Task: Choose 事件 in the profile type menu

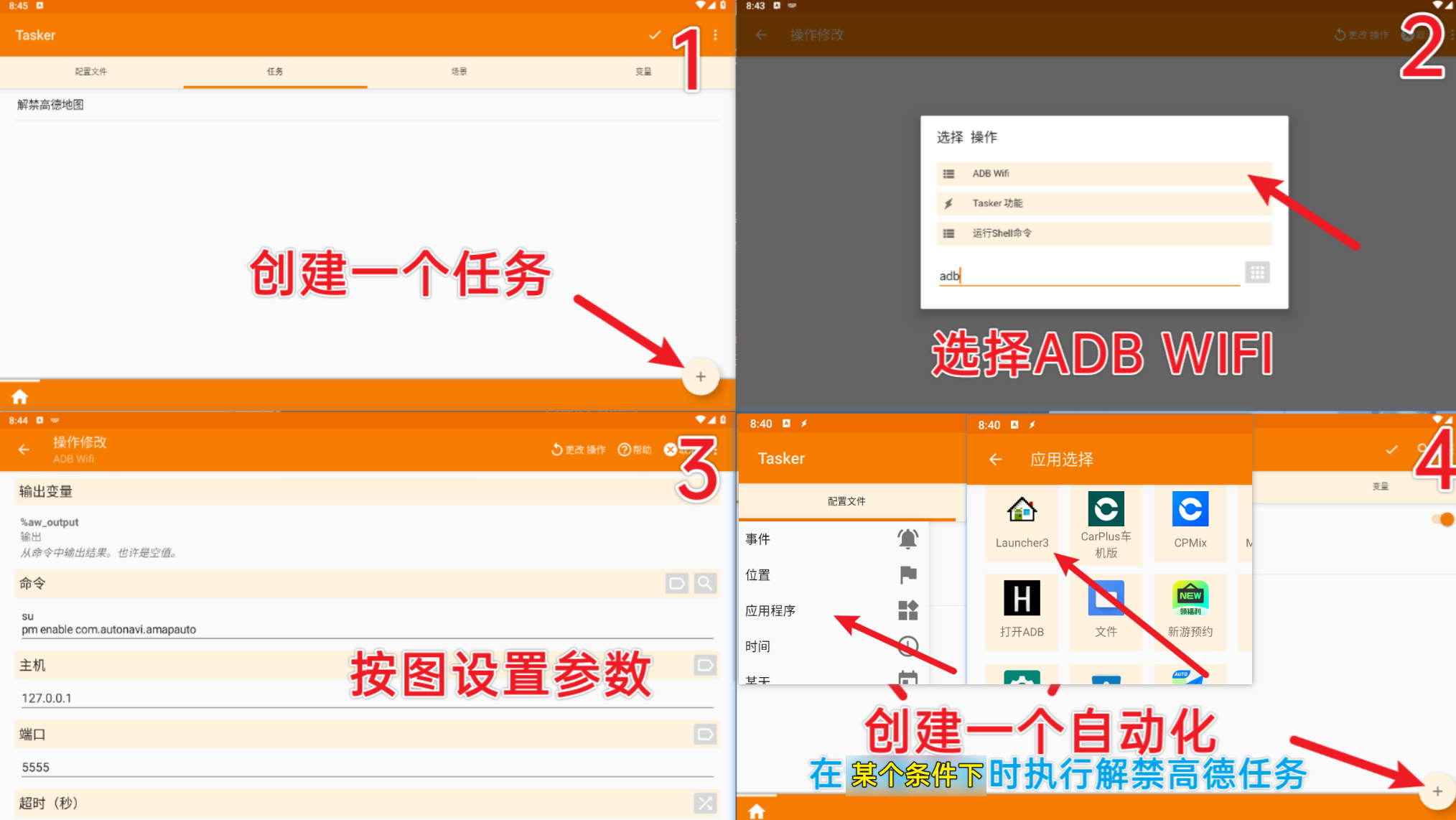Action: pos(833,539)
